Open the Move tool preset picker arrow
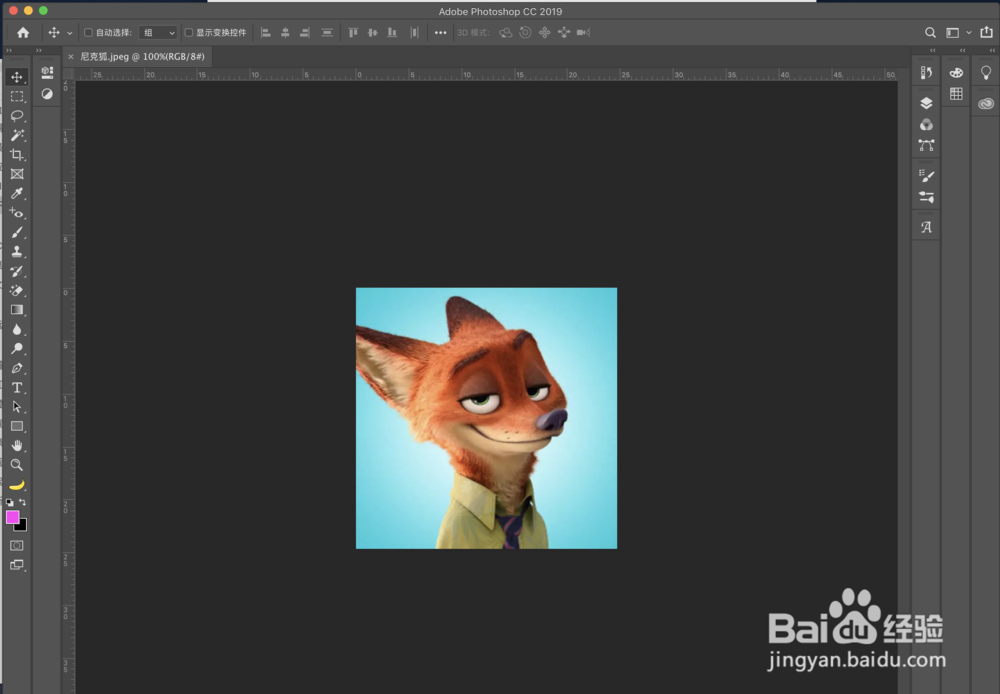 click(x=70, y=33)
